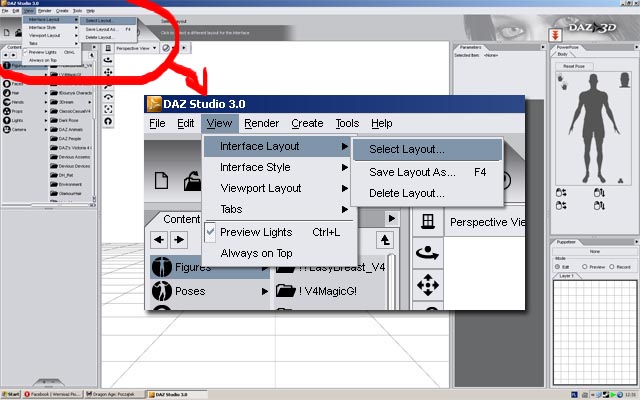Click the pan view tool in background viewport toolbar
This screenshot has width=640, height=400.
(108, 72)
